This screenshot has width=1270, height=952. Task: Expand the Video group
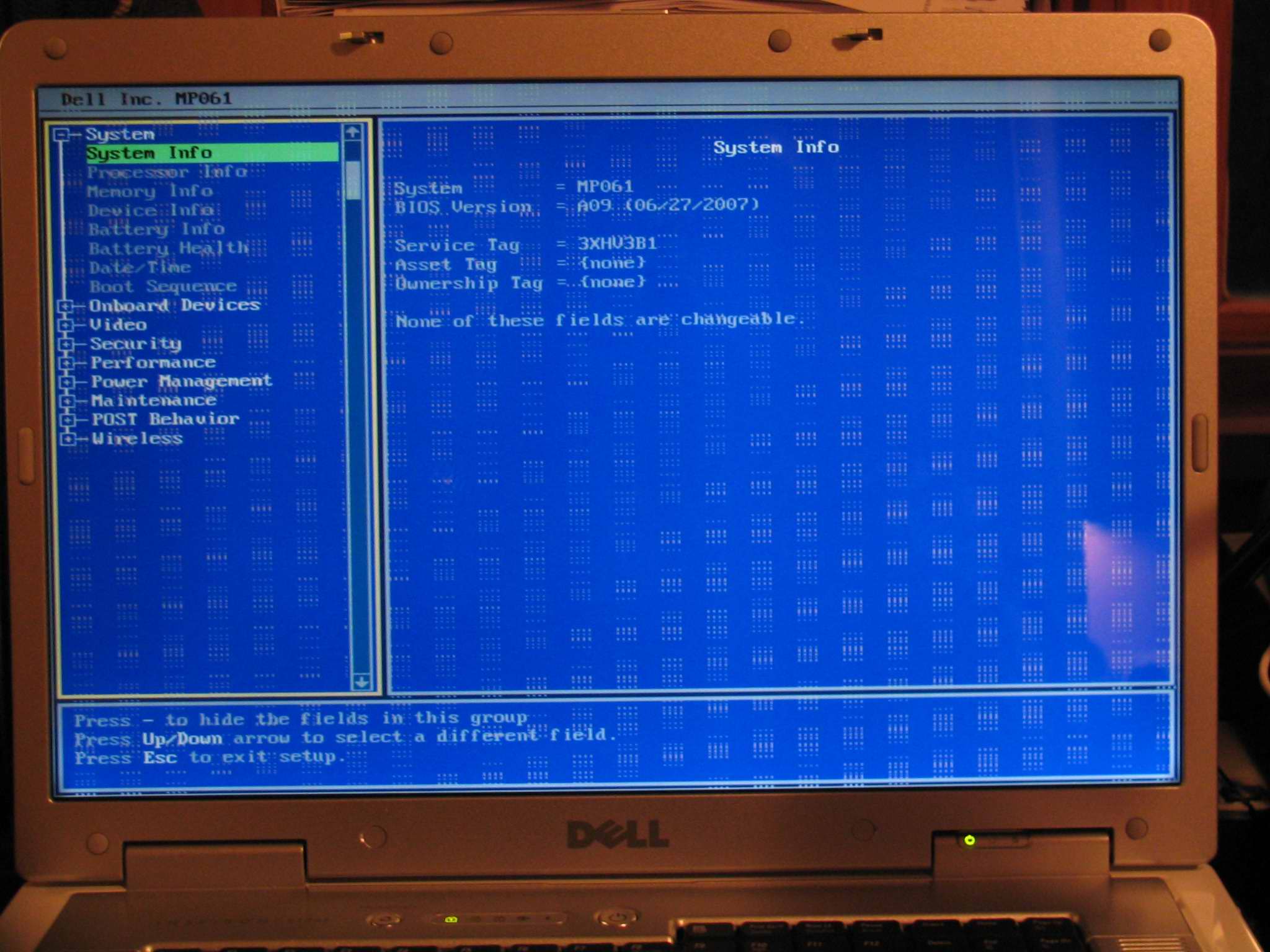[x=66, y=325]
